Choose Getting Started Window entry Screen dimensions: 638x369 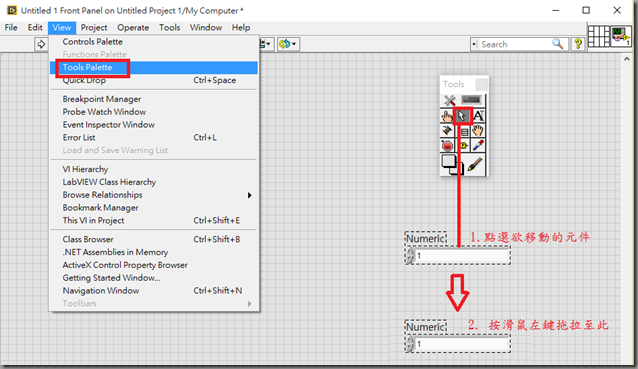(154, 278)
